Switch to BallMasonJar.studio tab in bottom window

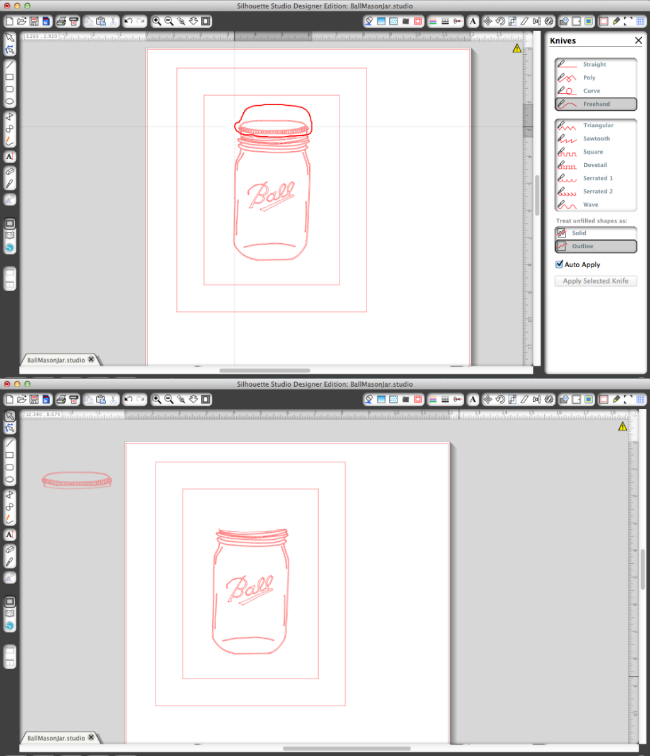coord(56,738)
